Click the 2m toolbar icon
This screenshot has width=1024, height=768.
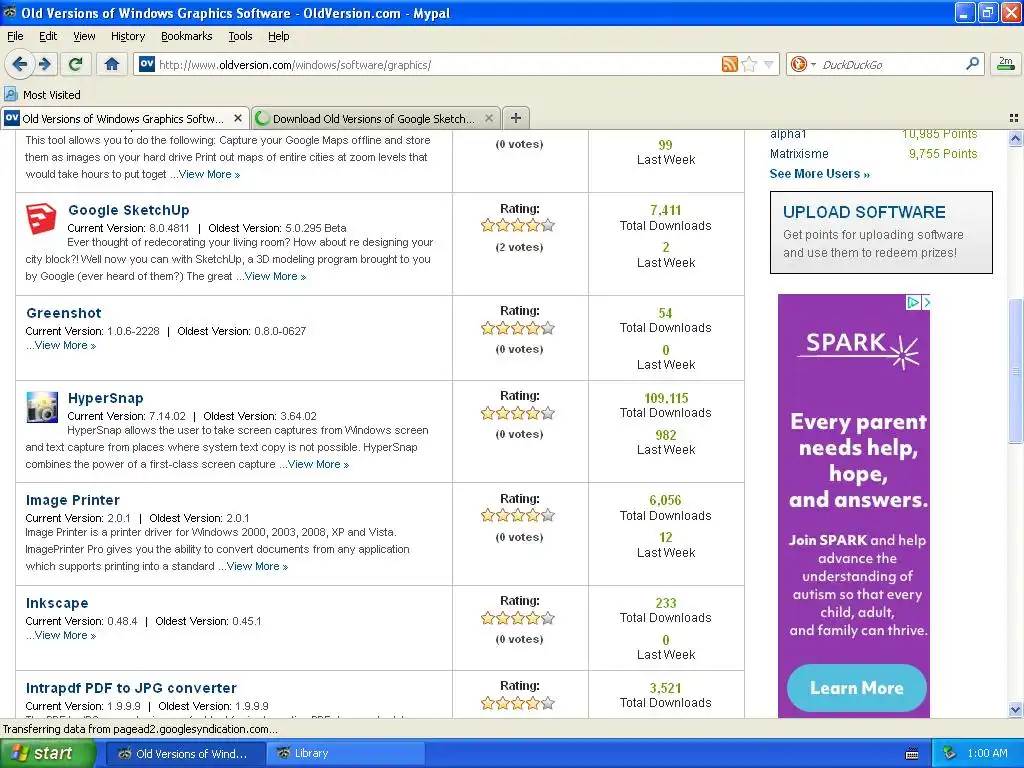[x=1006, y=63]
